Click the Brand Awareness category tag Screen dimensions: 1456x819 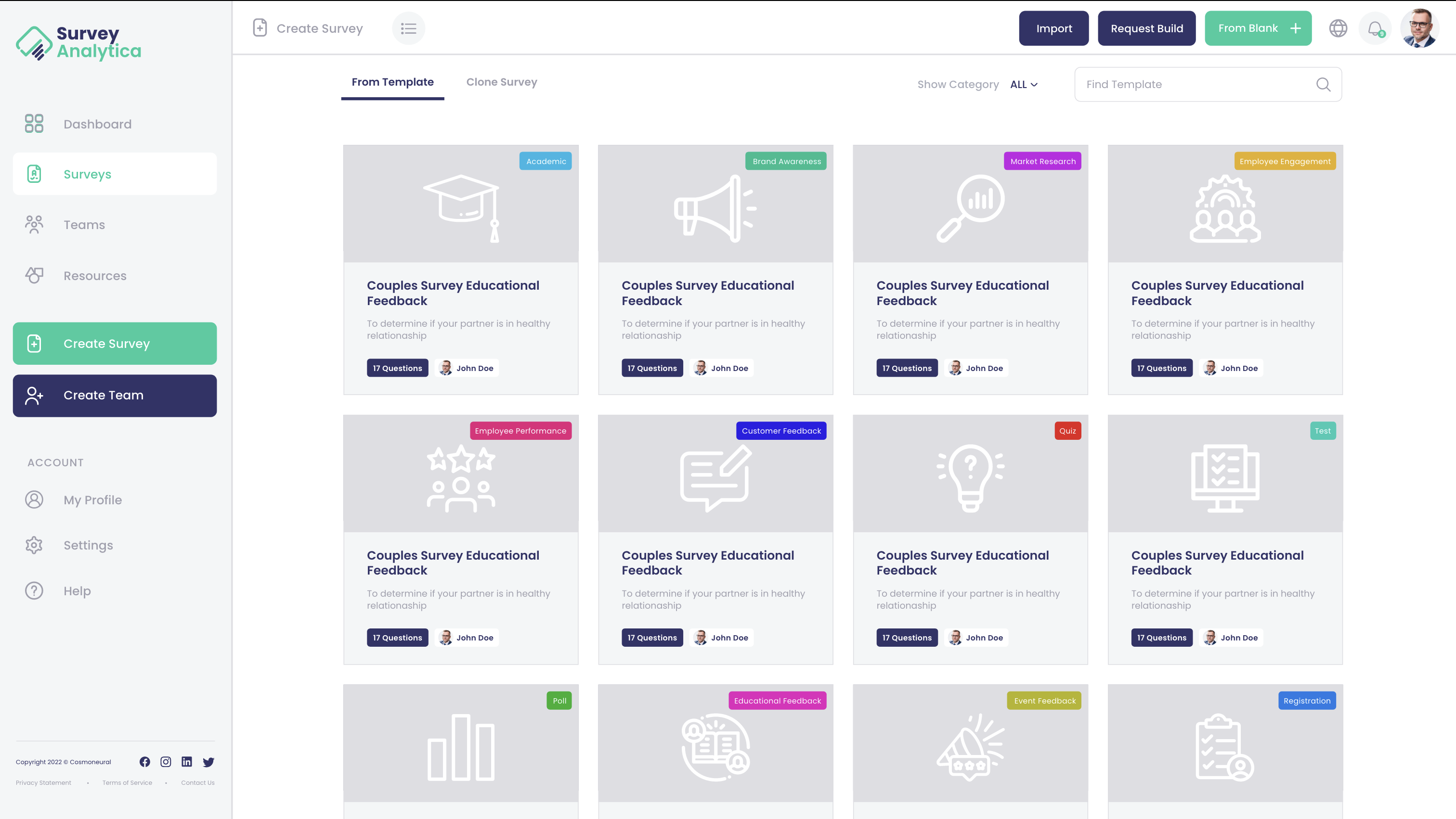point(786,161)
